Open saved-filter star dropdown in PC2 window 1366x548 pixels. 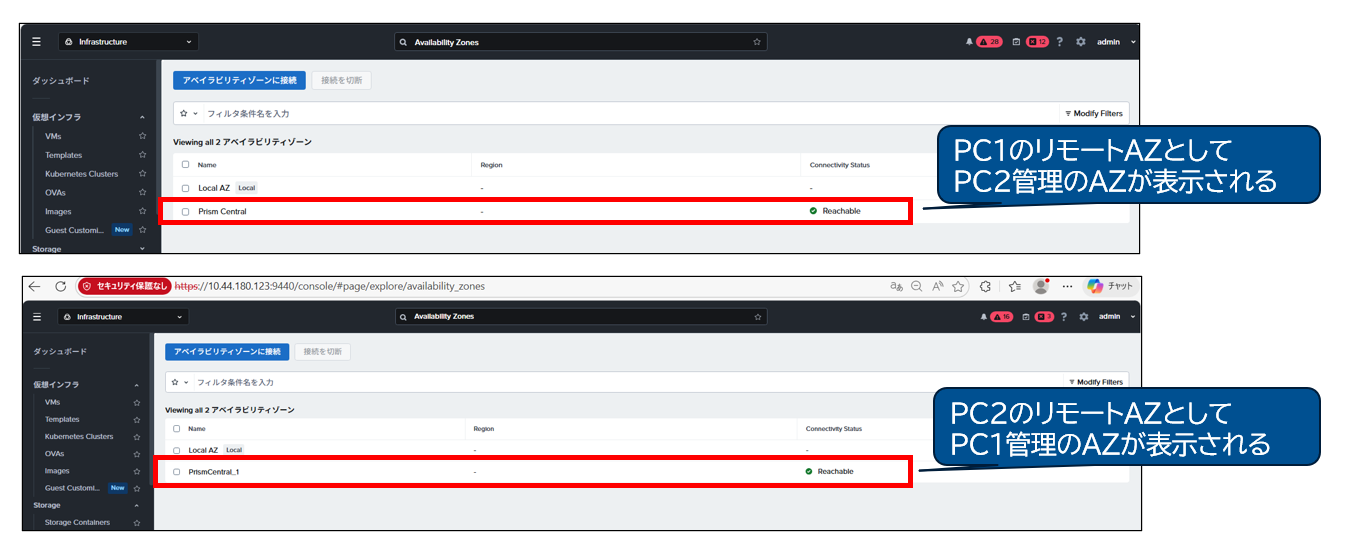click(179, 382)
